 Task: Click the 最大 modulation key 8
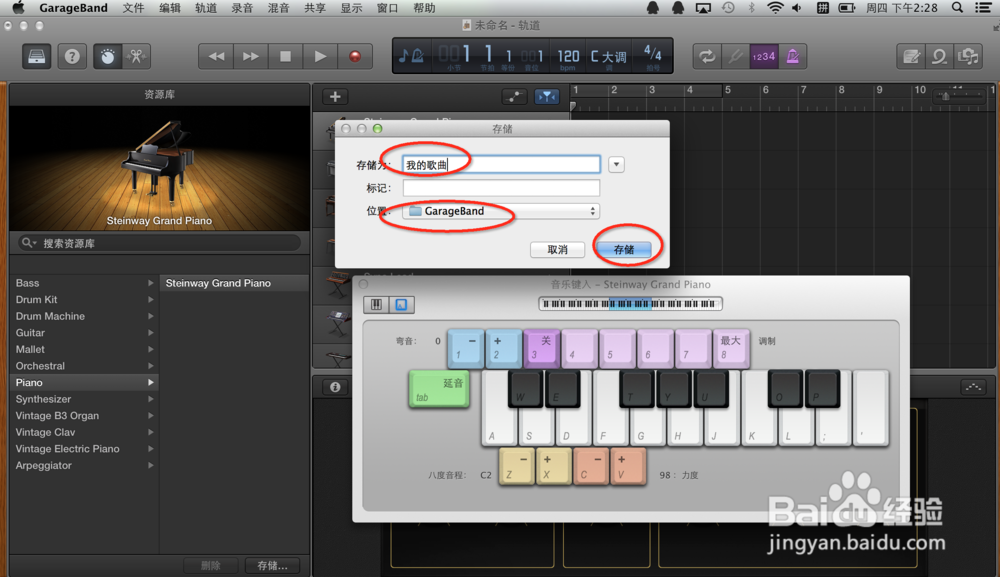[730, 348]
